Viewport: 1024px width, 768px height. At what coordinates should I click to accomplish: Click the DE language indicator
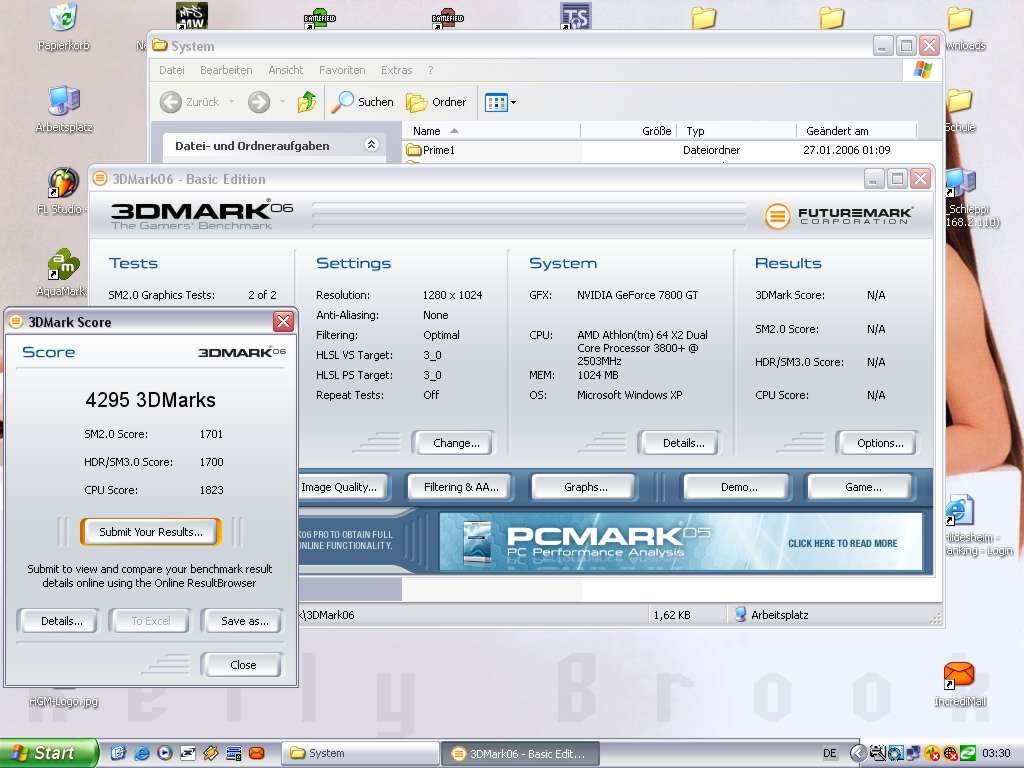[829, 754]
